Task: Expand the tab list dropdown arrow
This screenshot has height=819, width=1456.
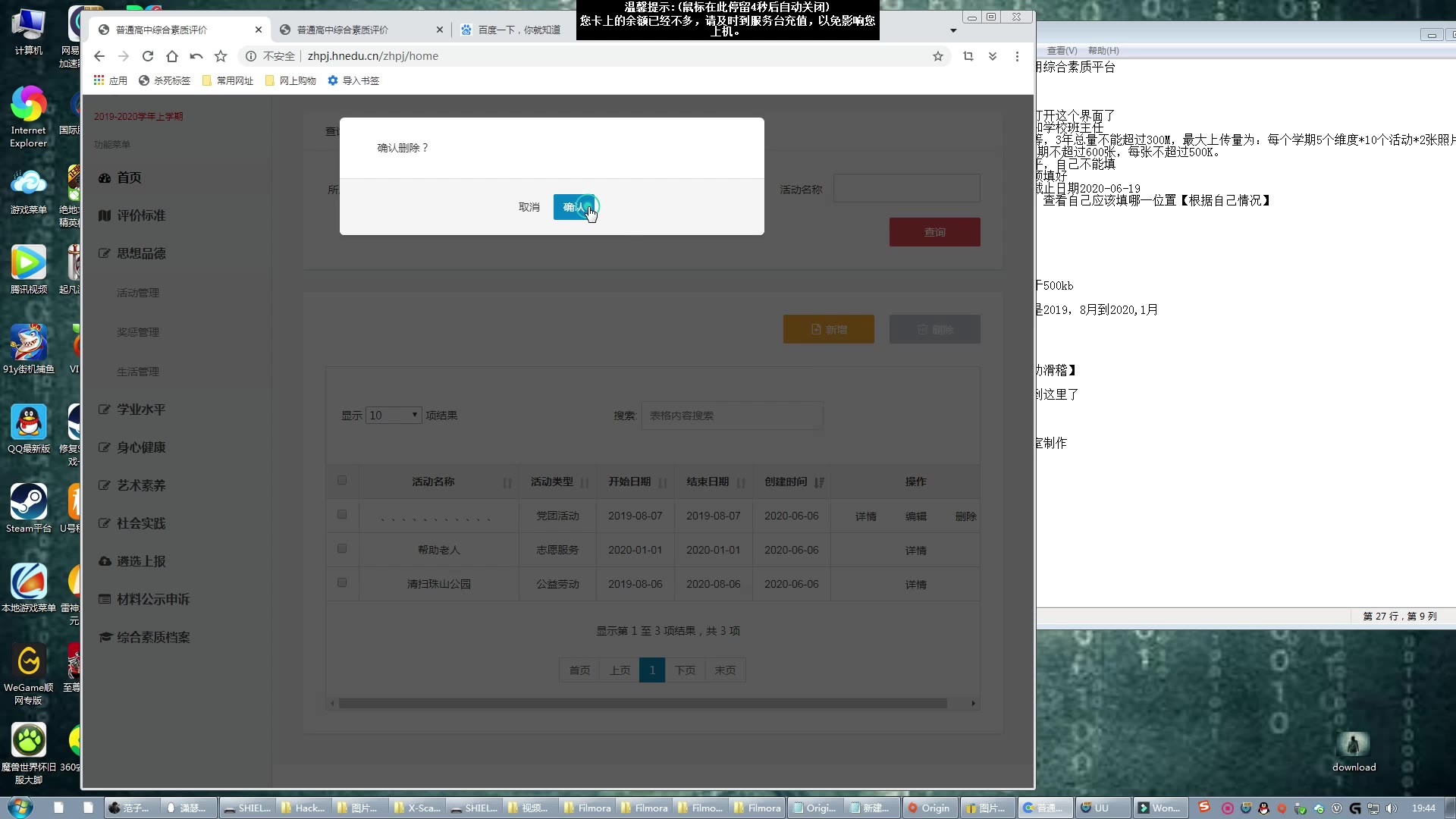Action: click(x=953, y=30)
